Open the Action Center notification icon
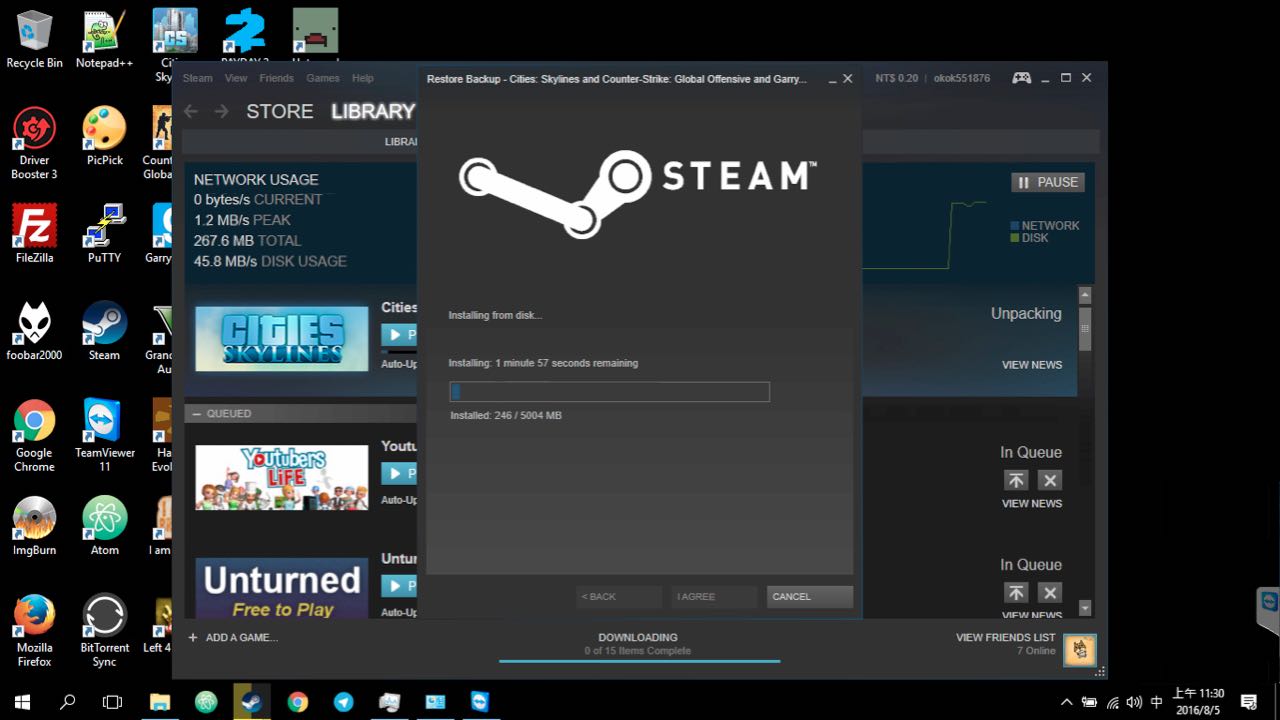 [1249, 702]
